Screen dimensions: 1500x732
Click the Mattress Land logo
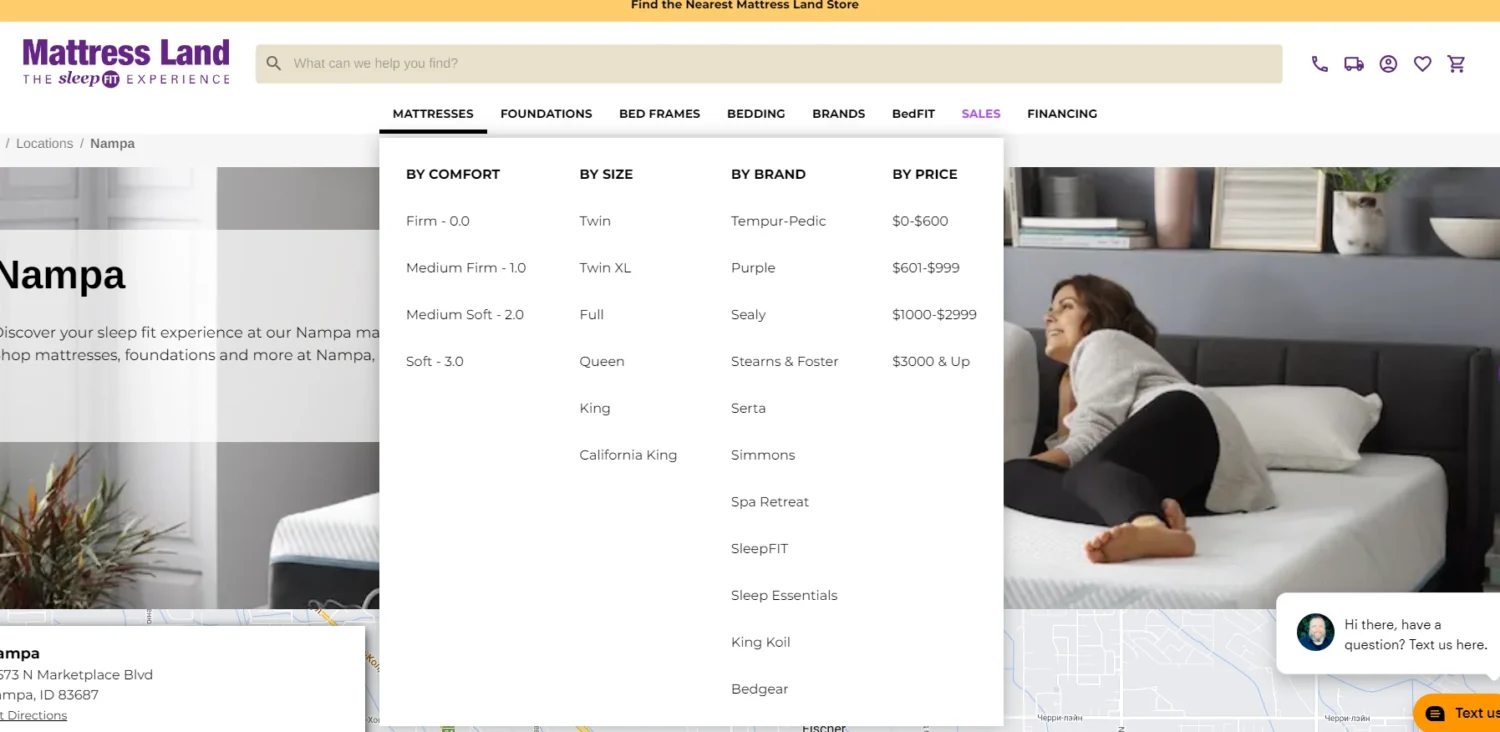(126, 63)
